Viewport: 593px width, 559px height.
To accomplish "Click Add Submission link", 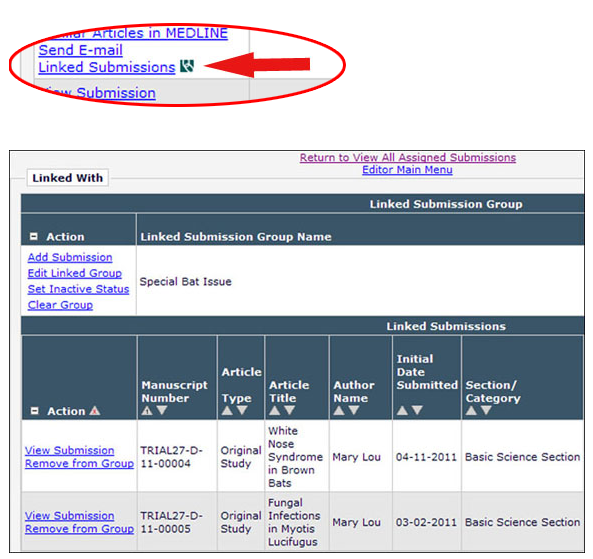I will tap(70, 257).
